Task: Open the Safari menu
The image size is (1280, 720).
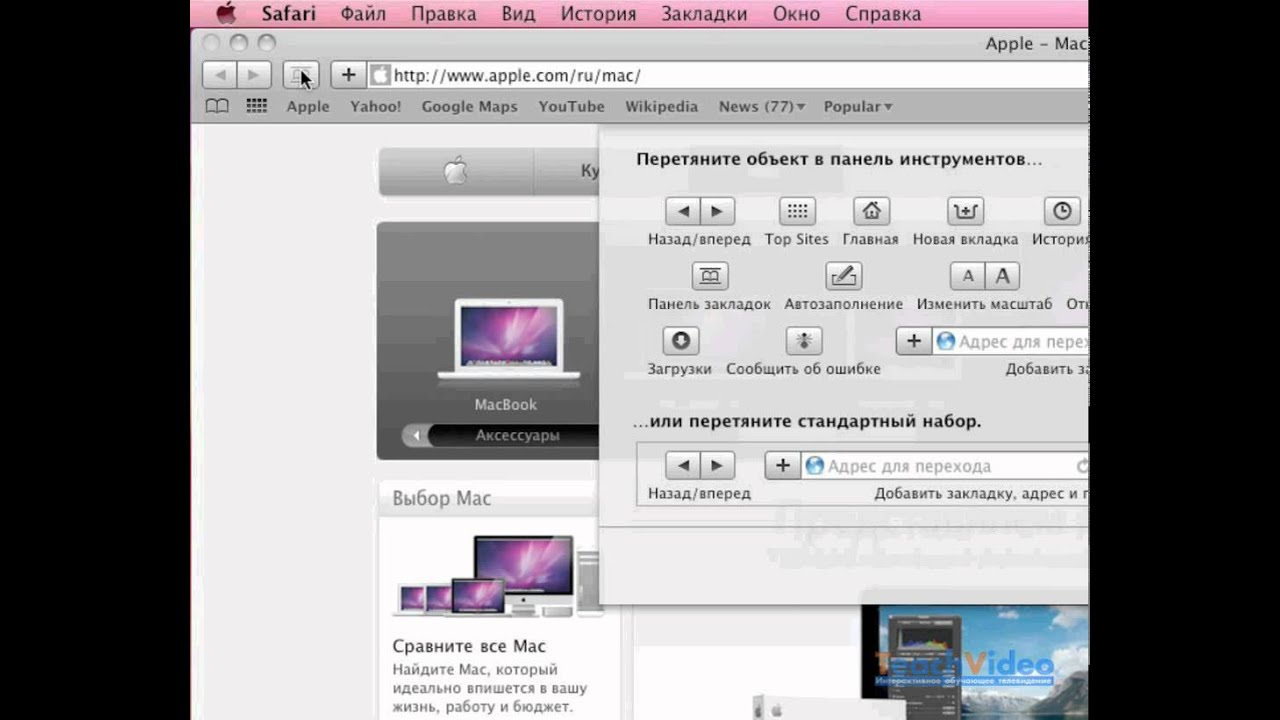Action: click(289, 14)
